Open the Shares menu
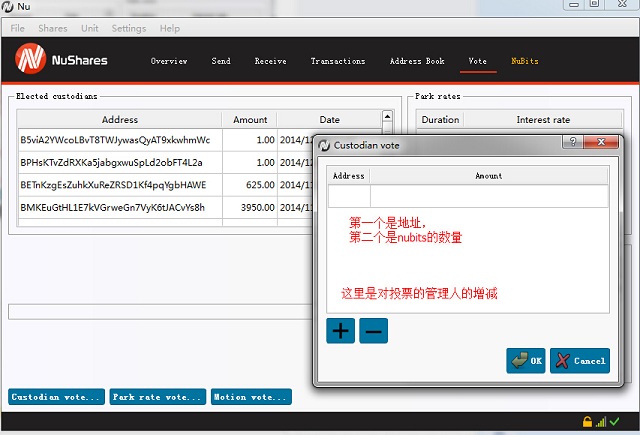The width and height of the screenshot is (640, 435). 53,28
